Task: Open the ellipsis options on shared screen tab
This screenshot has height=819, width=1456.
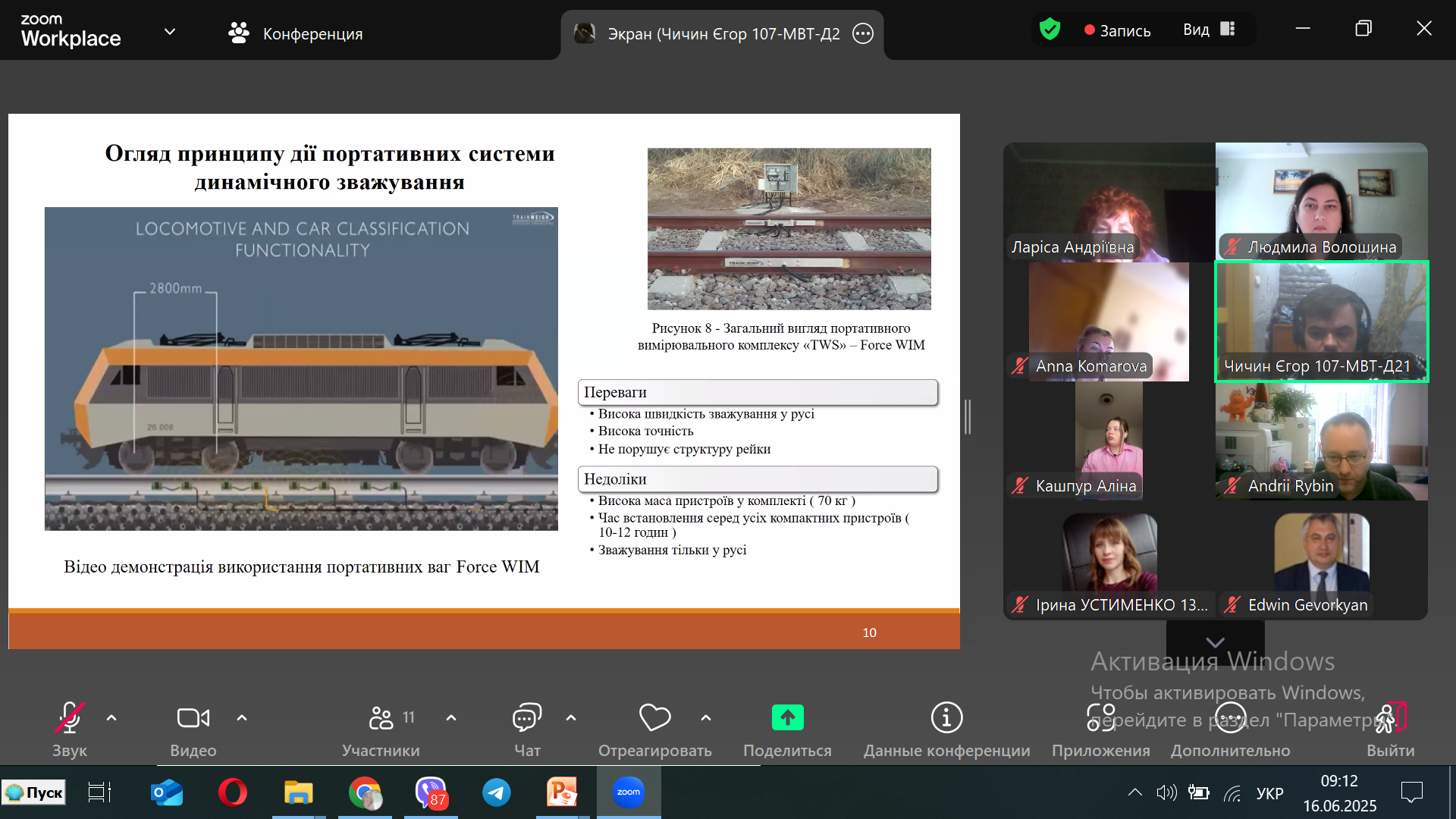Action: click(863, 34)
